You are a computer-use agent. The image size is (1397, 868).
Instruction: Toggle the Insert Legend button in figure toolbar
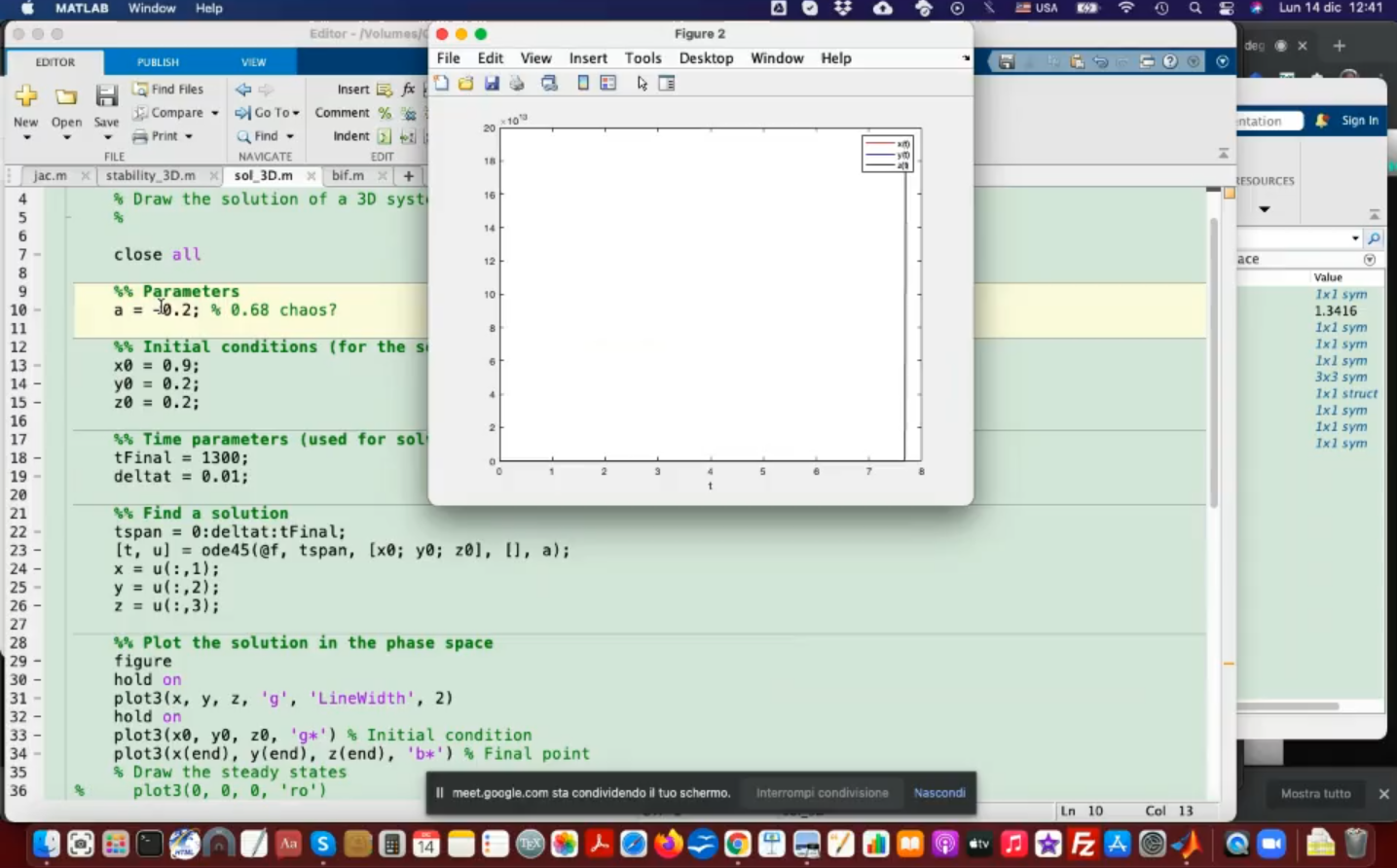(608, 84)
